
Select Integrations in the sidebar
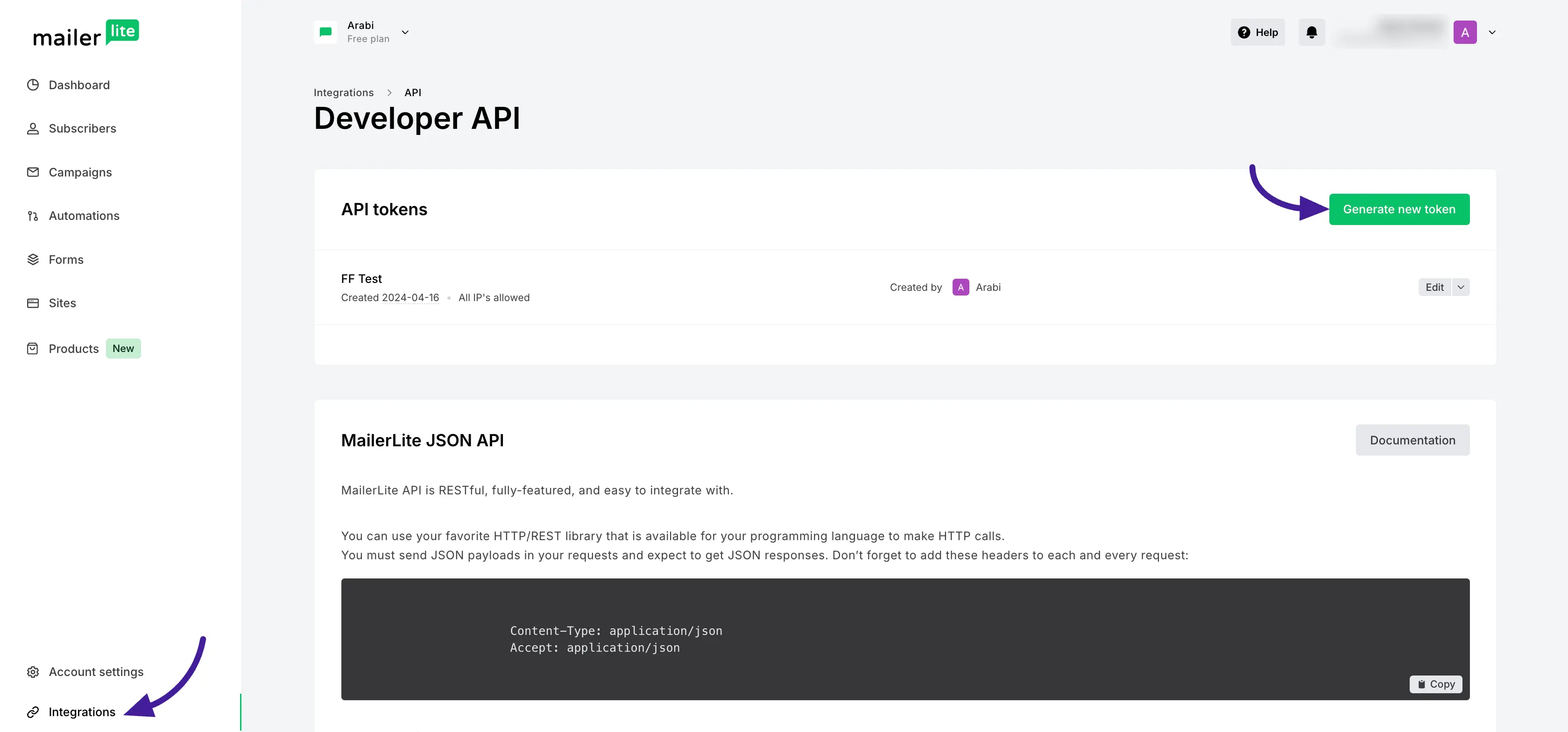82,712
